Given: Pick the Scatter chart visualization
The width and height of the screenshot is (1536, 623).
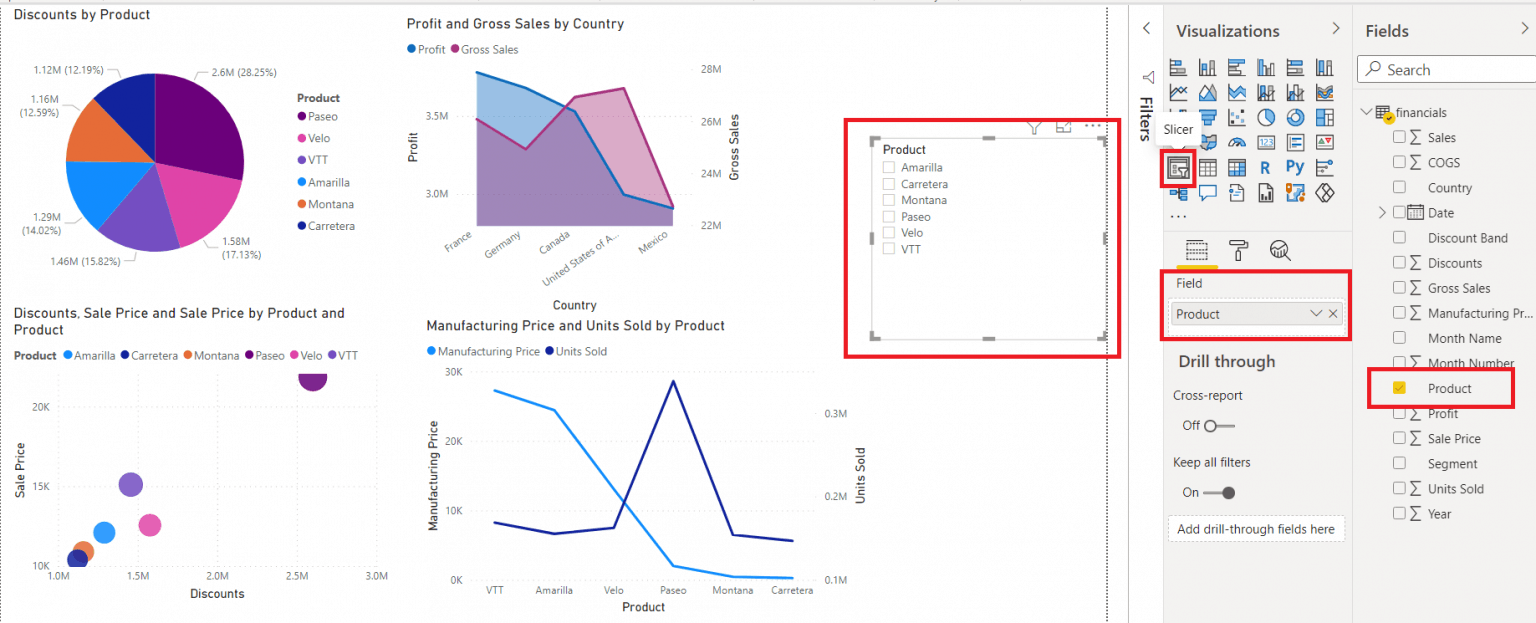Looking at the screenshot, I should [1237, 117].
